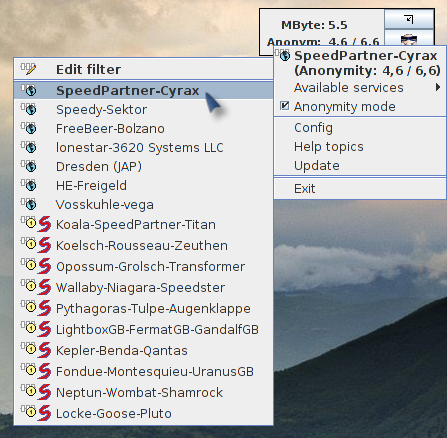Click the enlarge-window arrow button in mini view
This screenshot has height=438, width=447.
click(409, 19)
